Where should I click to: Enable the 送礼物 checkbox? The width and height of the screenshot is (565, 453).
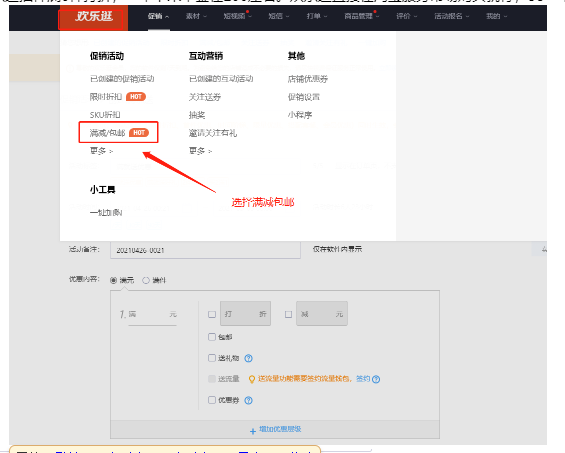212,358
